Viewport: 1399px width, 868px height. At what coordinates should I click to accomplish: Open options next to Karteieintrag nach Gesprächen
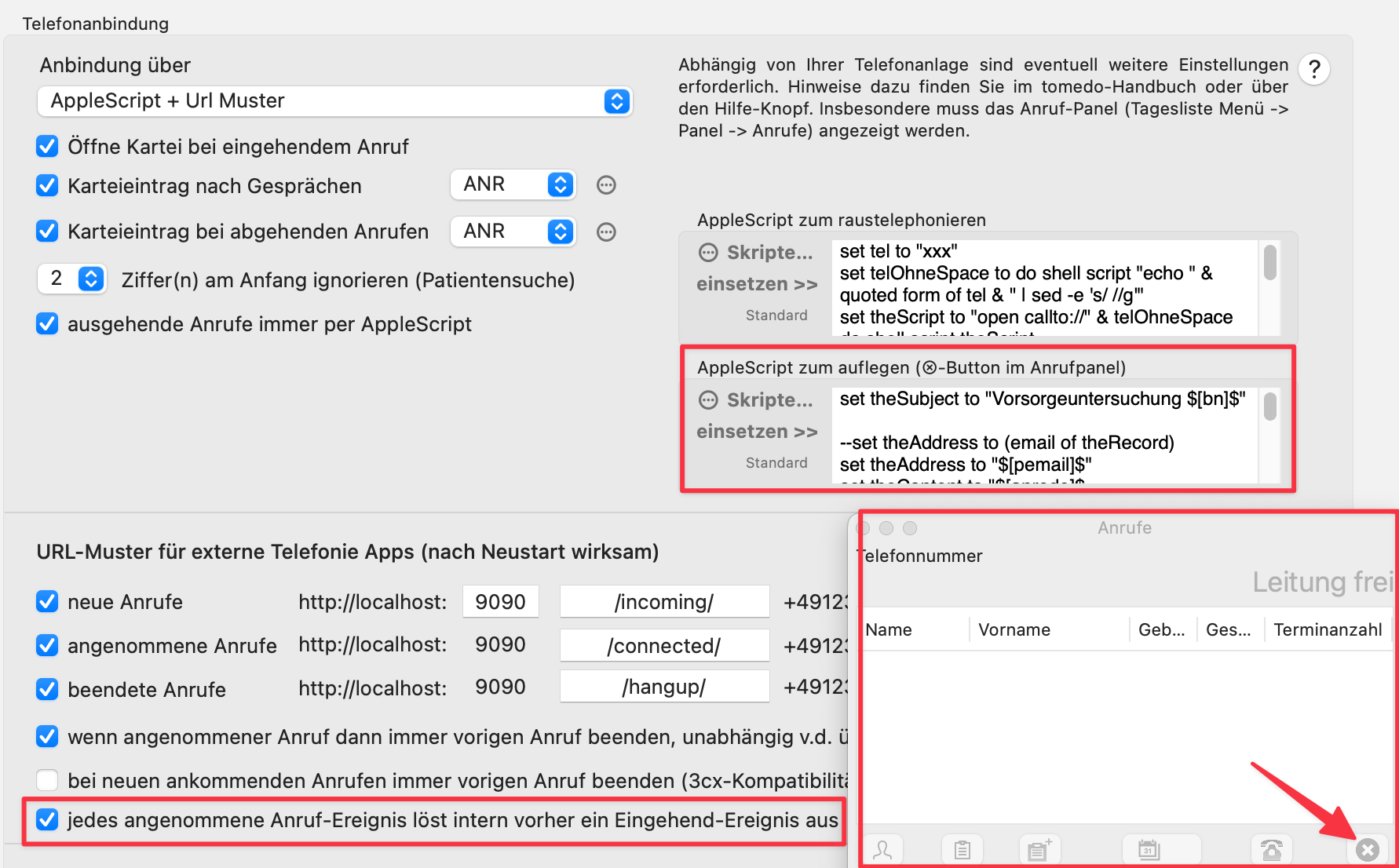pyautogui.click(x=606, y=185)
